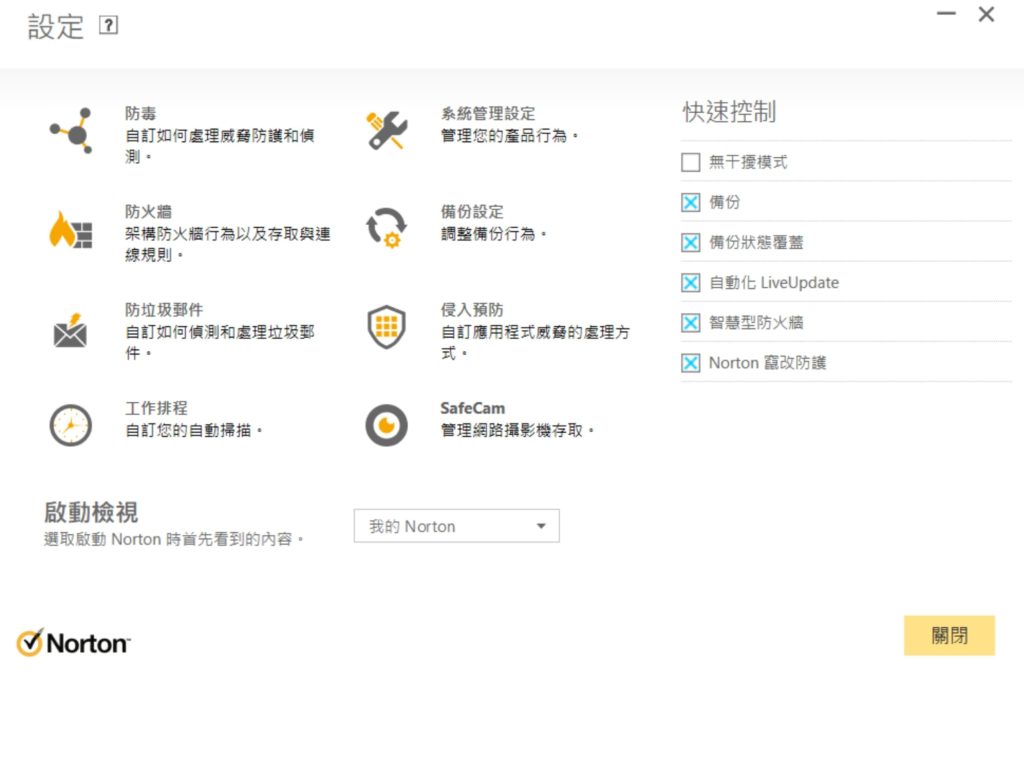This screenshot has height=768, width=1024.
Task: Toggle the 備份 checkbox
Action: [690, 202]
